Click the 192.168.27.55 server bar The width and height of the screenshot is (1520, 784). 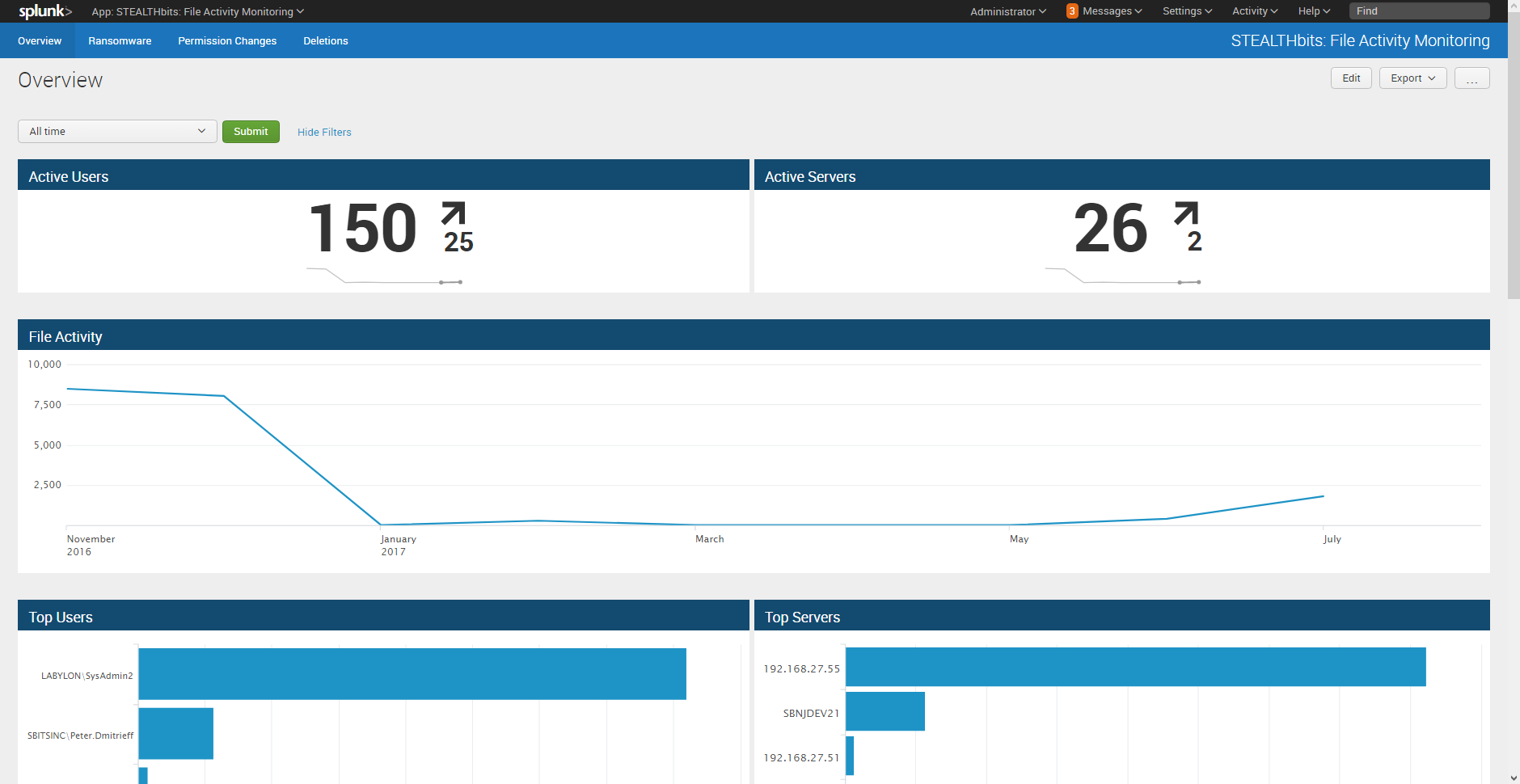[1136, 667]
